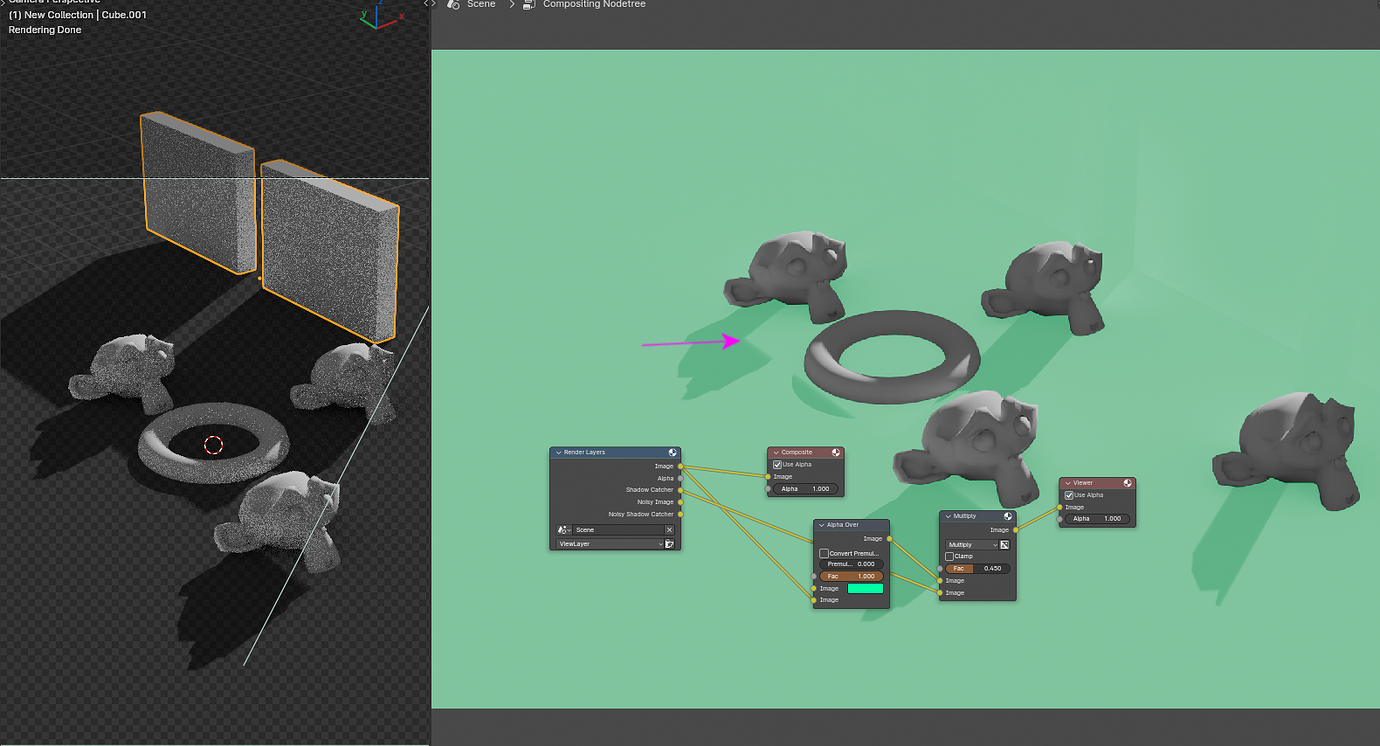Click the Shadow Catcher output socket
Image resolution: width=1380 pixels, height=746 pixels.
[680, 490]
